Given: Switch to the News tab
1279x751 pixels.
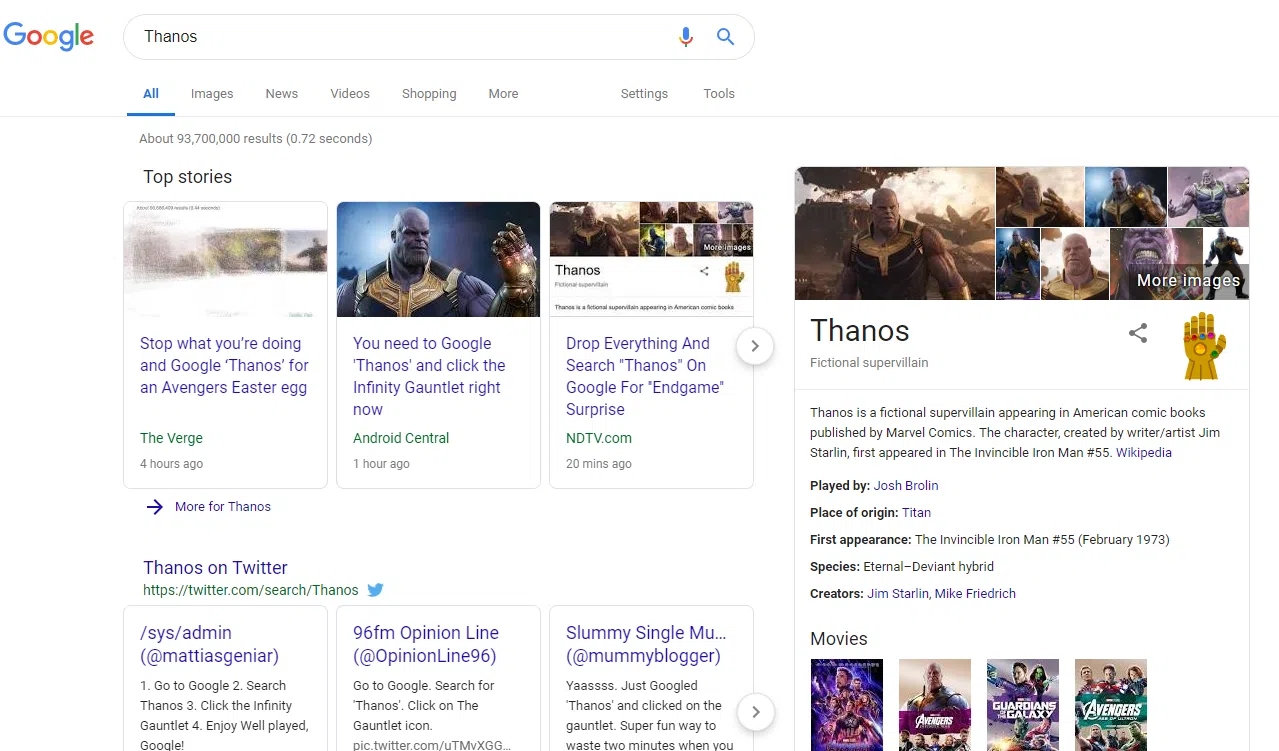Looking at the screenshot, I should click(x=281, y=94).
